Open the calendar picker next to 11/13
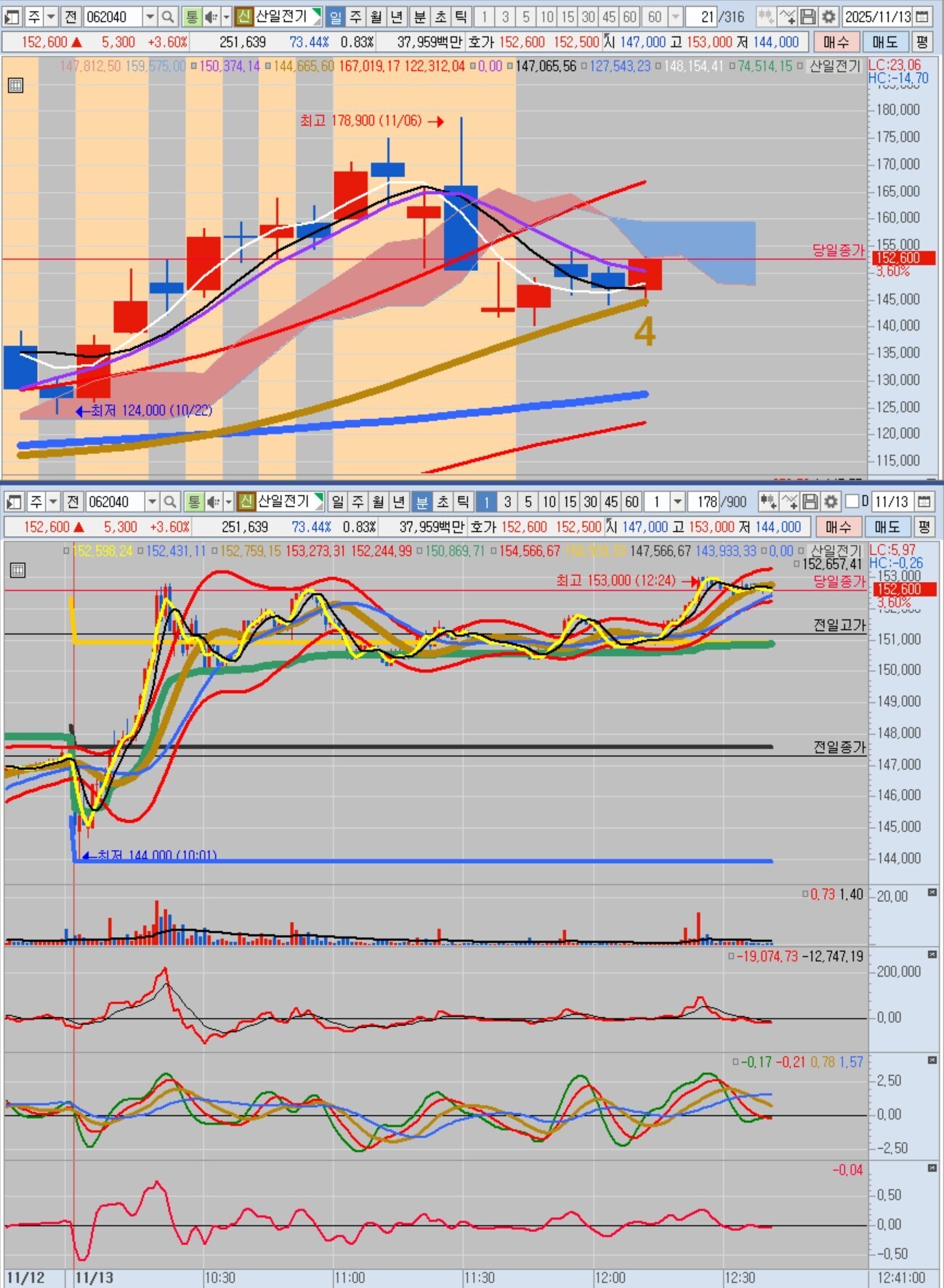The height and width of the screenshot is (1288, 944). (x=924, y=501)
